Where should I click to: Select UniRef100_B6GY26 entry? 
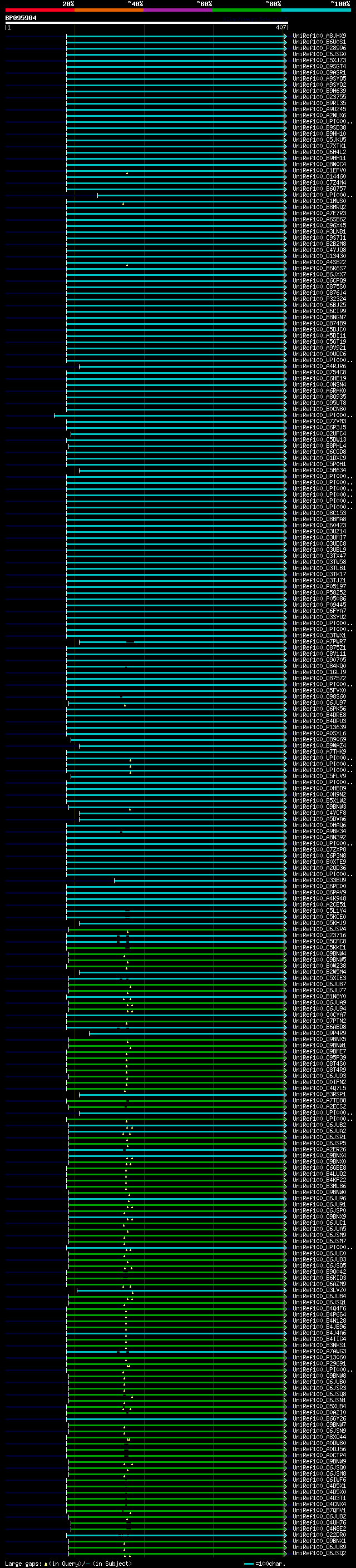click(x=319, y=1418)
